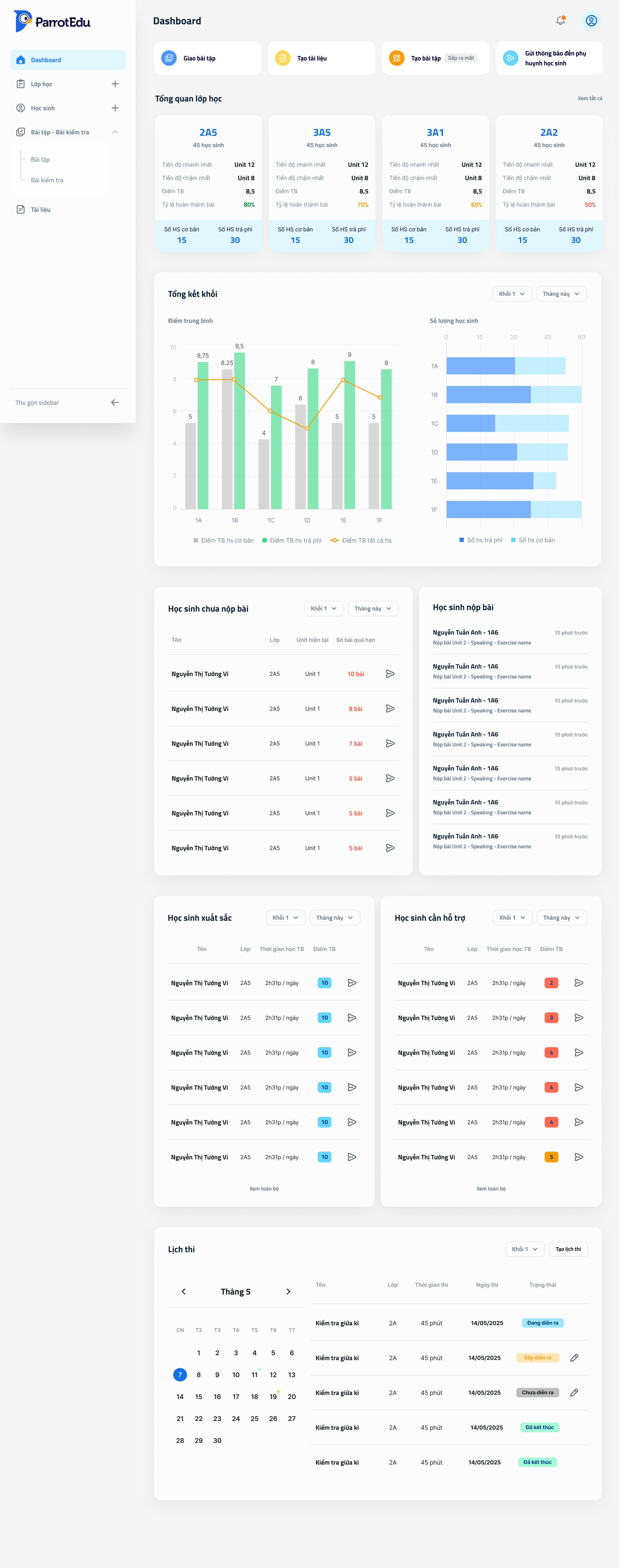
Task: Click send icon in first Học sinh xuất sắc row
Action: (352, 983)
